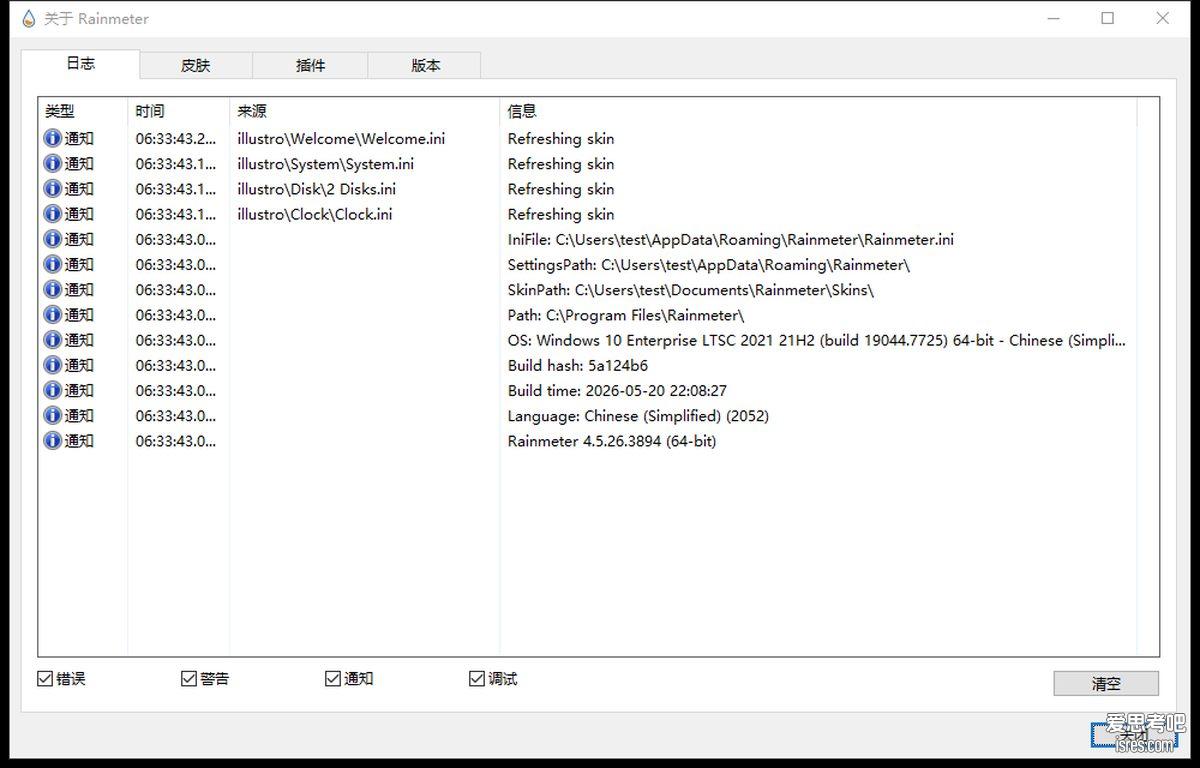
Task: Click the Rainmeter droplet icon in title bar
Action: coord(28,19)
